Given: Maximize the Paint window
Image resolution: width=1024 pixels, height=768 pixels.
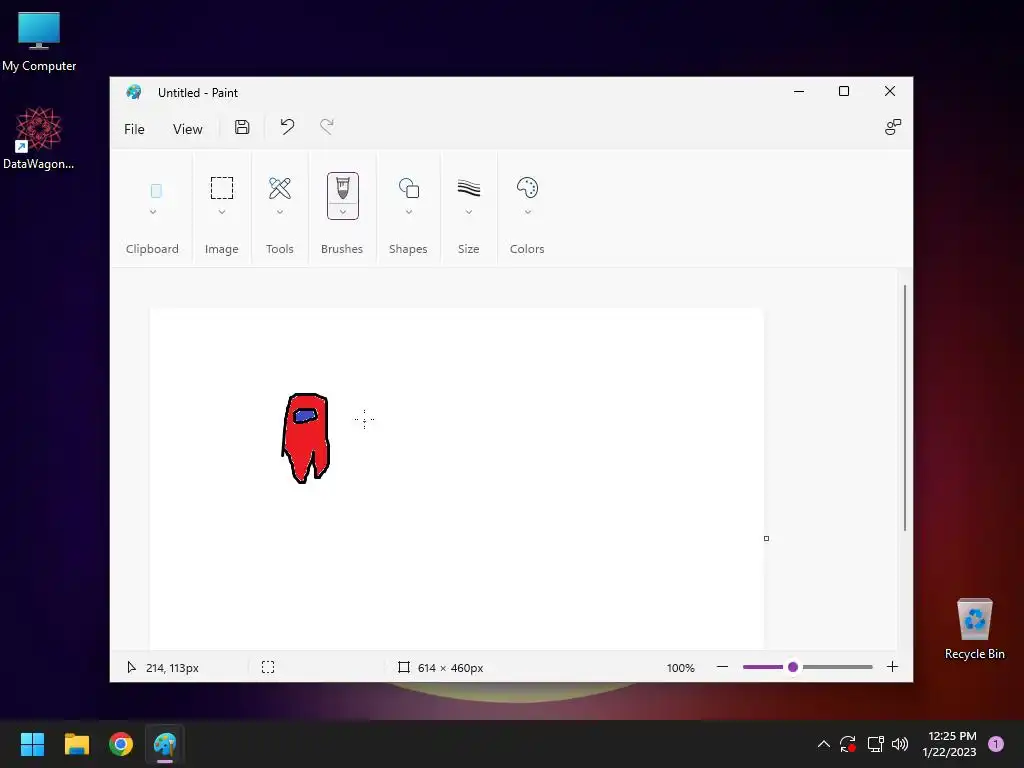Looking at the screenshot, I should click(844, 91).
